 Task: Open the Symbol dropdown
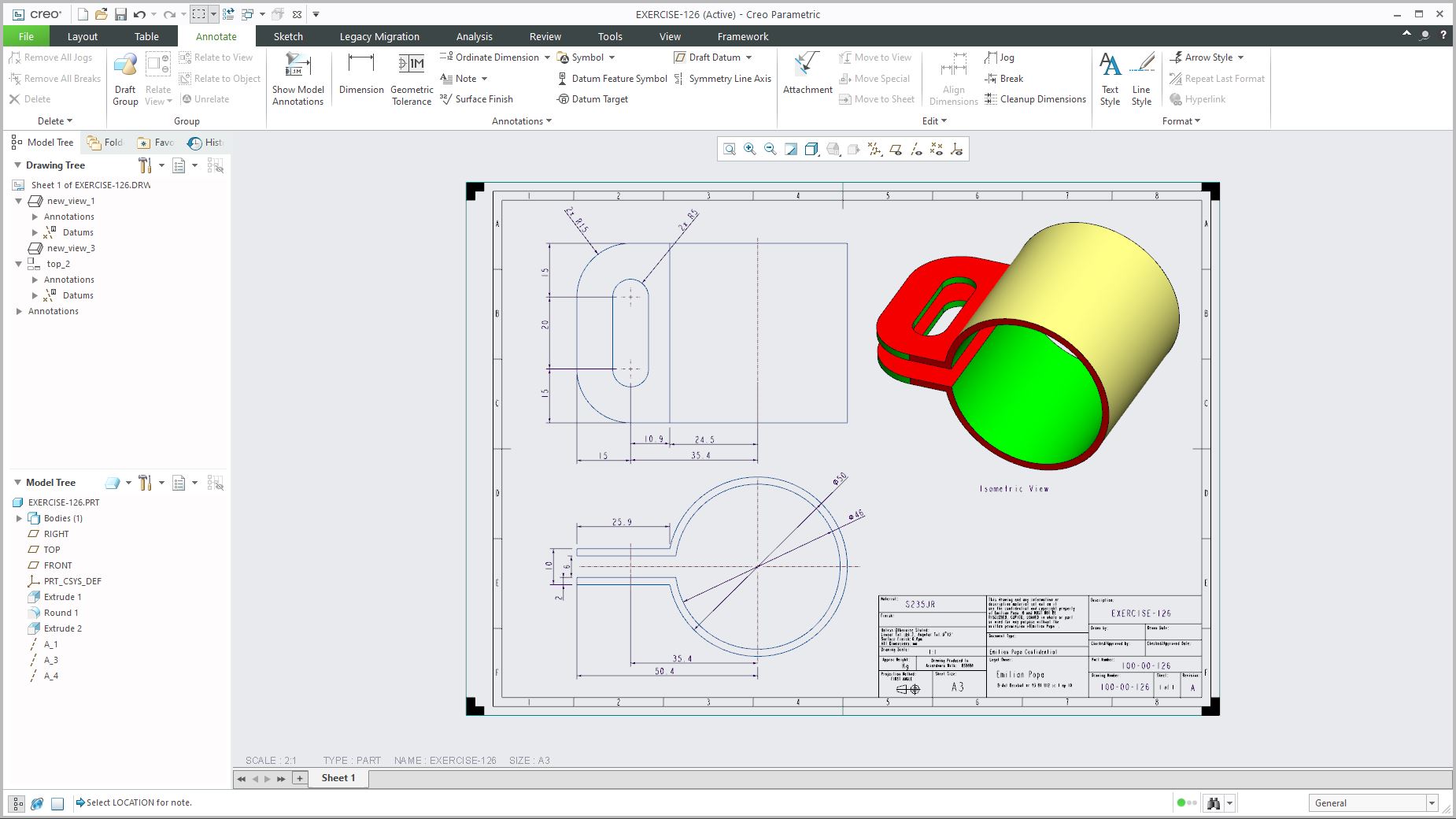click(x=612, y=57)
